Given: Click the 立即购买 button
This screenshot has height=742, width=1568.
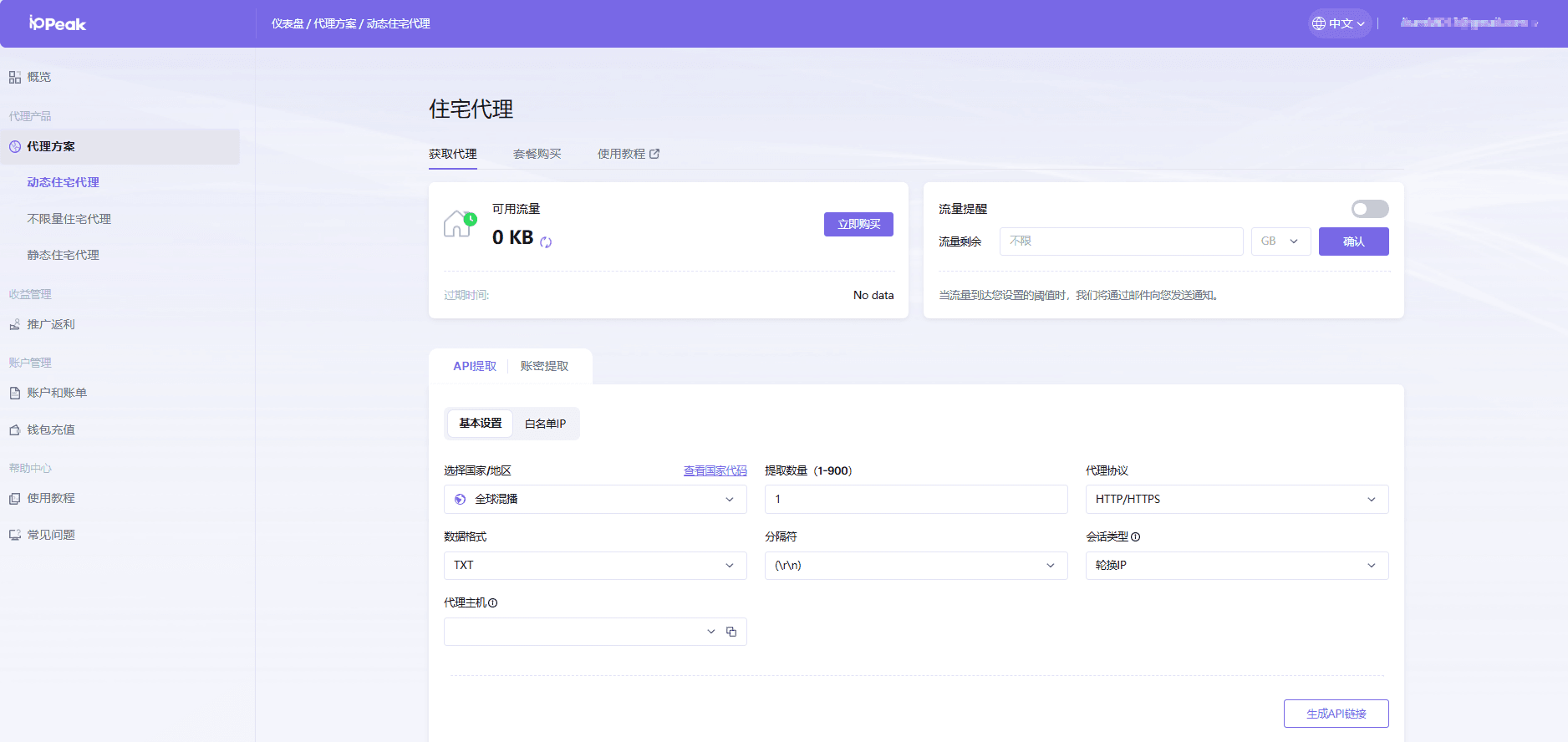Looking at the screenshot, I should 858,224.
